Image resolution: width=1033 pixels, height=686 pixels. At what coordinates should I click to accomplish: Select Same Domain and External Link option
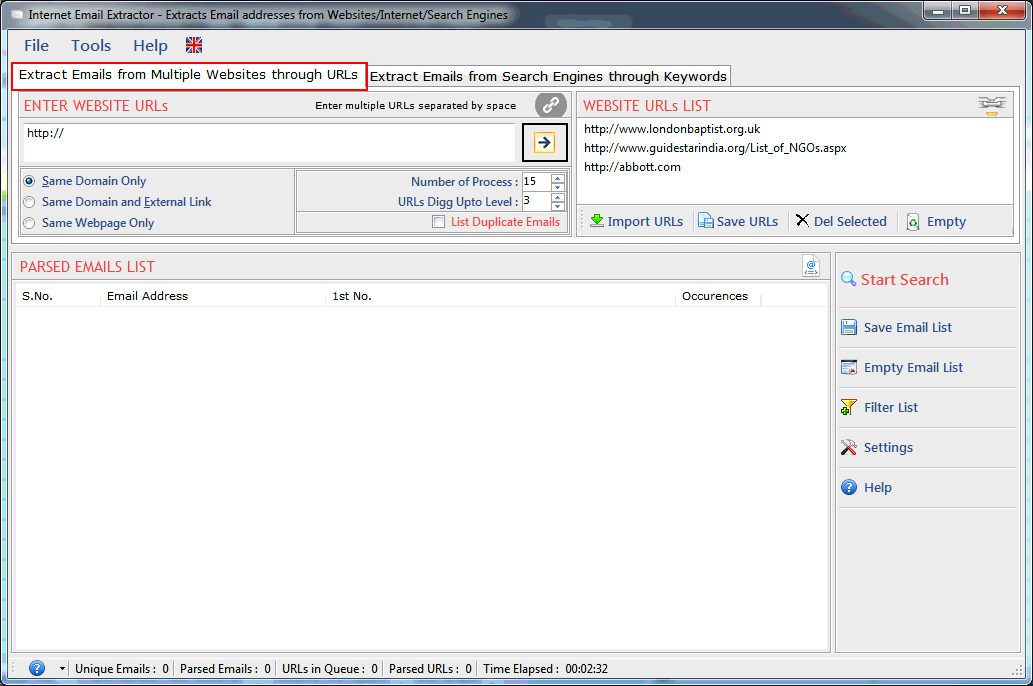pyautogui.click(x=29, y=202)
